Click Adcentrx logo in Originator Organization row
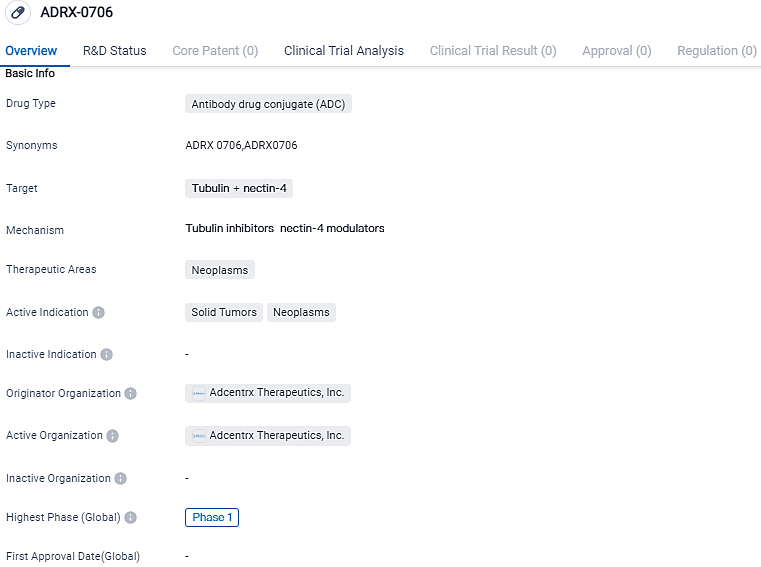This screenshot has width=761, height=567. [x=199, y=393]
